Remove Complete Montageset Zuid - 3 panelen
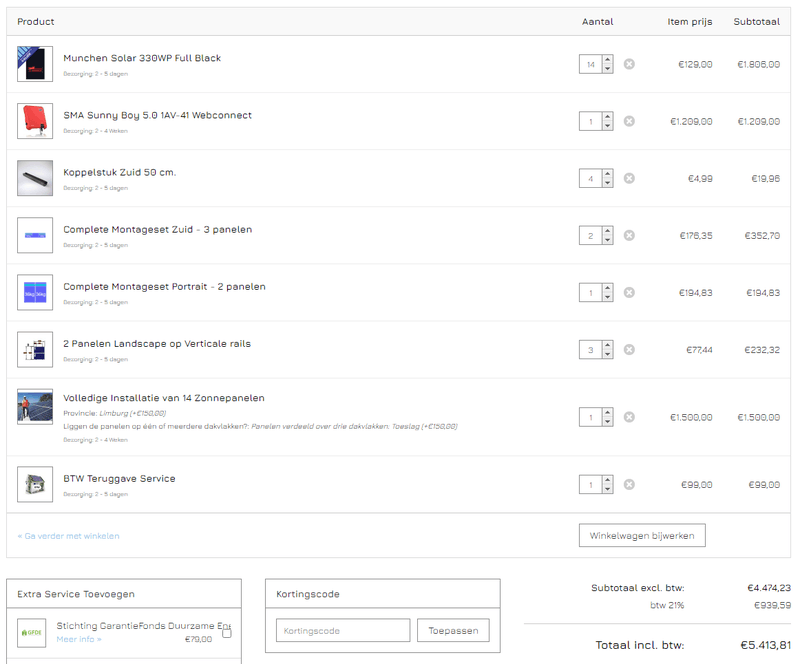 click(629, 235)
